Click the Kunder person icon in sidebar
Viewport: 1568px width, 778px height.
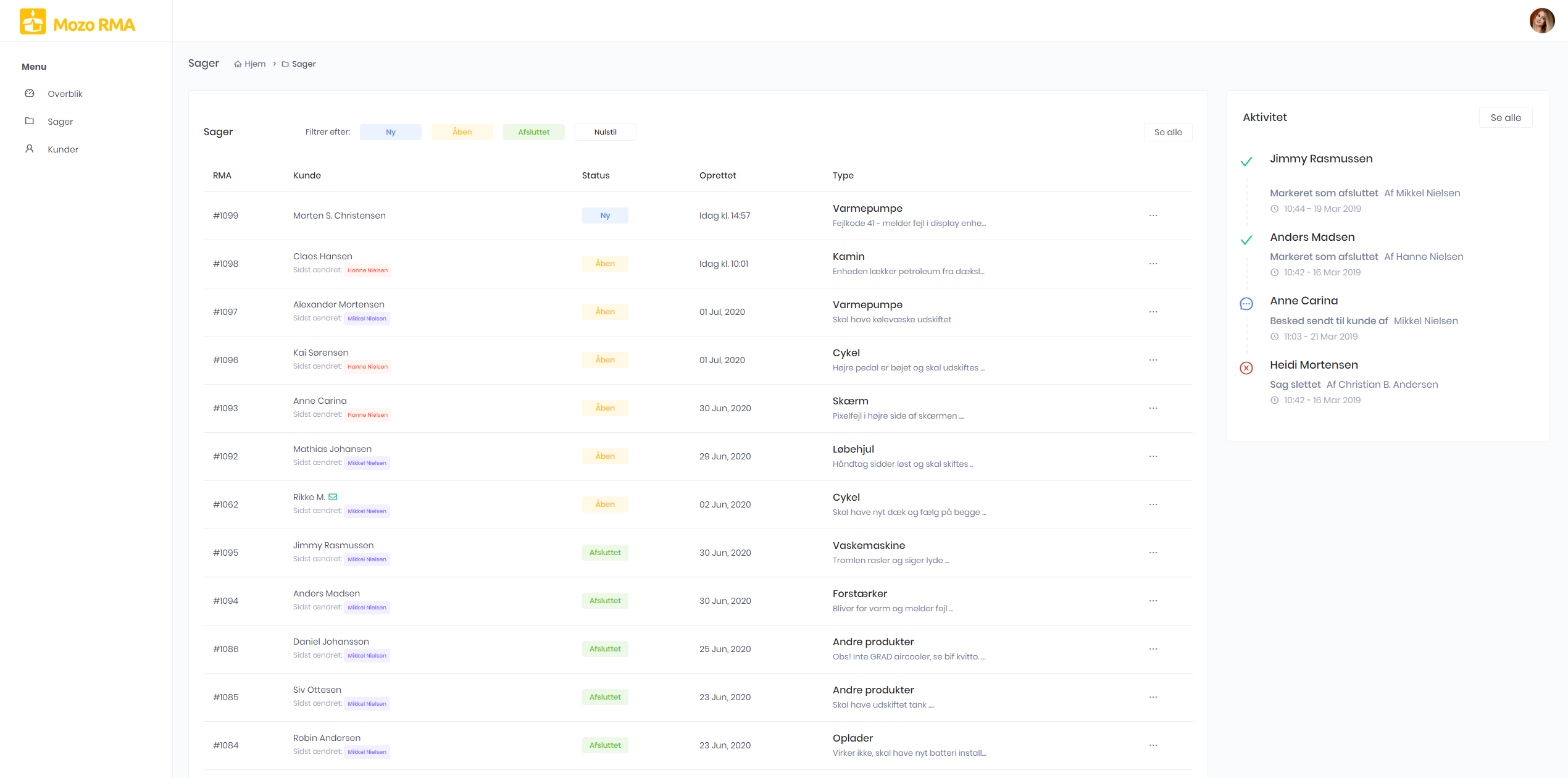30,149
